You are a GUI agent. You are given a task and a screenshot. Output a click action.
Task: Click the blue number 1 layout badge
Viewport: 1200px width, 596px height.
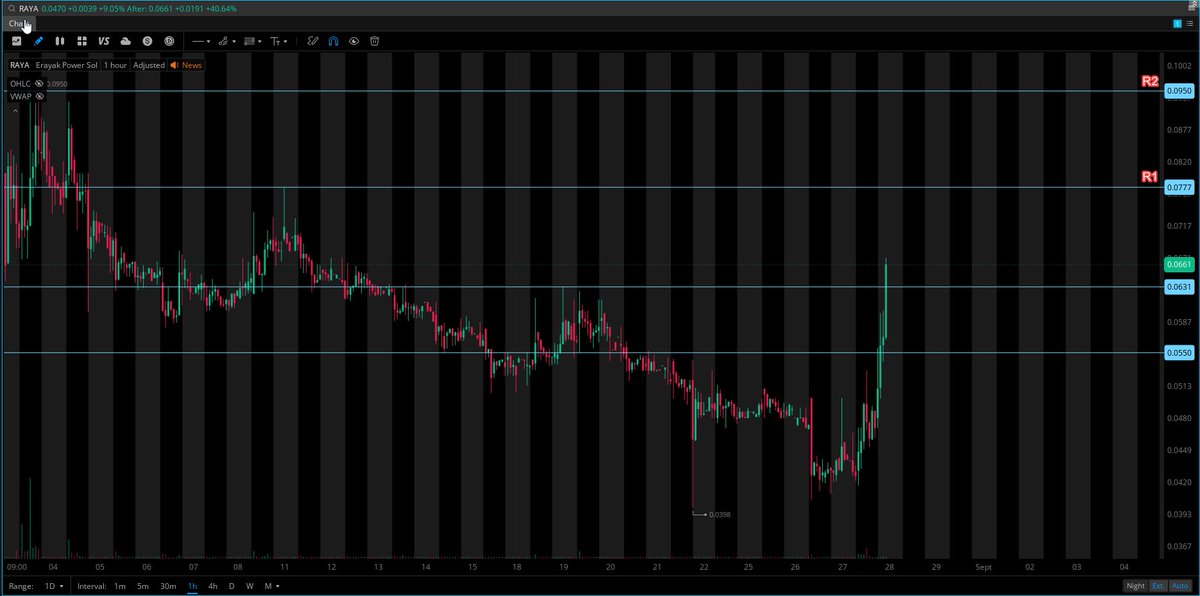coord(1177,23)
